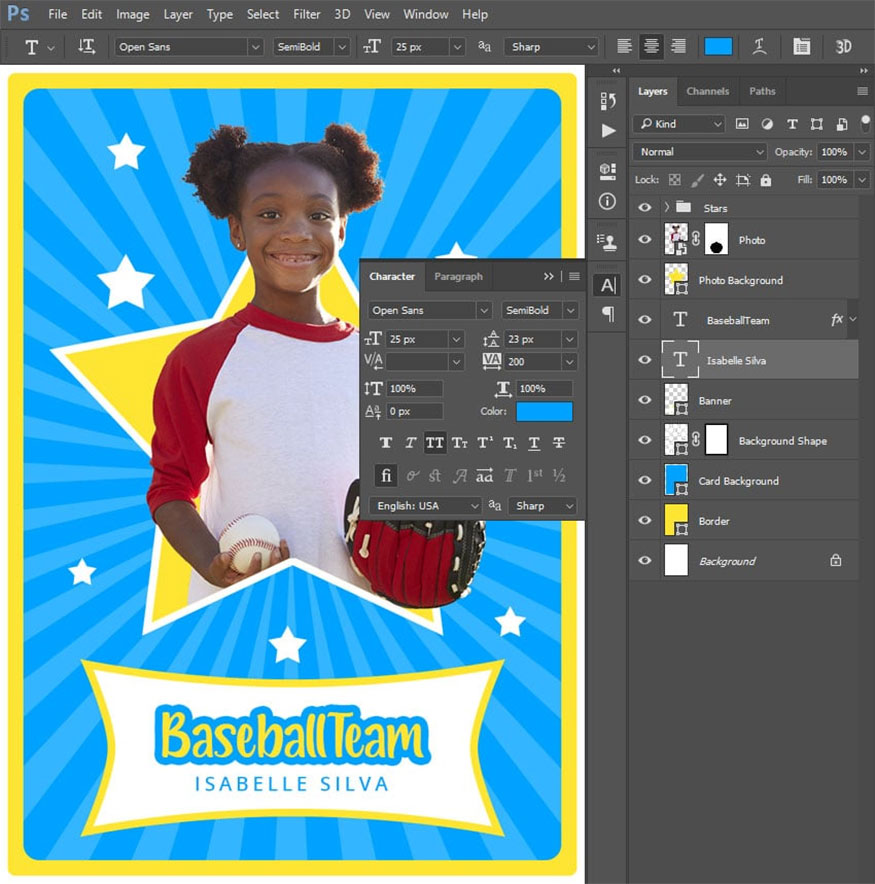This screenshot has width=875, height=884.
Task: Click the lock all layer icon
Action: click(766, 180)
